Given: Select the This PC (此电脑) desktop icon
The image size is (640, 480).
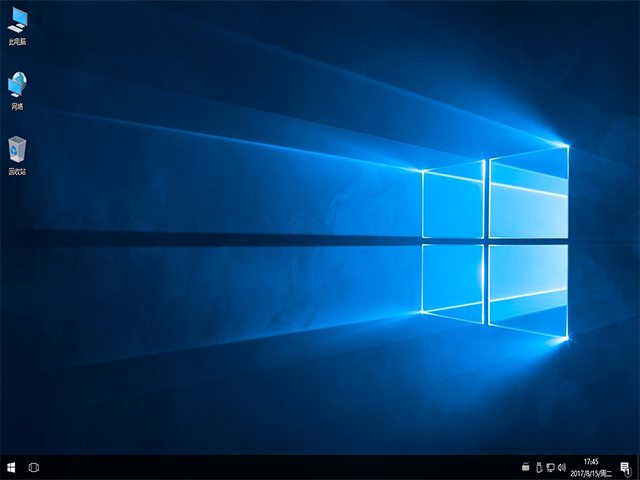Looking at the screenshot, I should coord(17,21).
